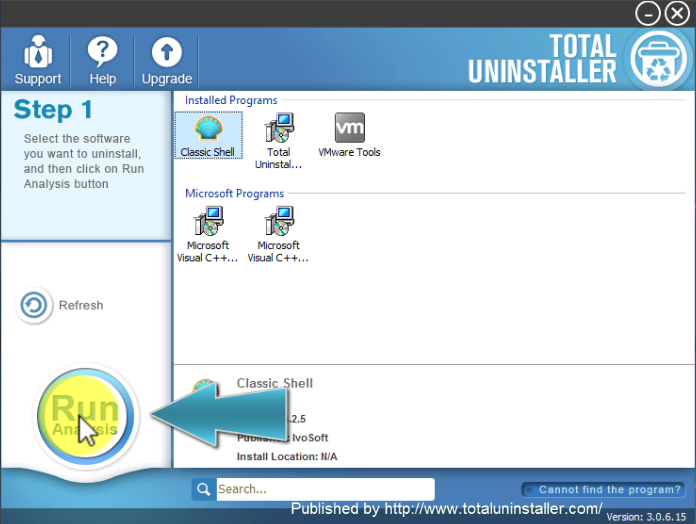
Task: Focus the Search input field
Action: [x=325, y=489]
